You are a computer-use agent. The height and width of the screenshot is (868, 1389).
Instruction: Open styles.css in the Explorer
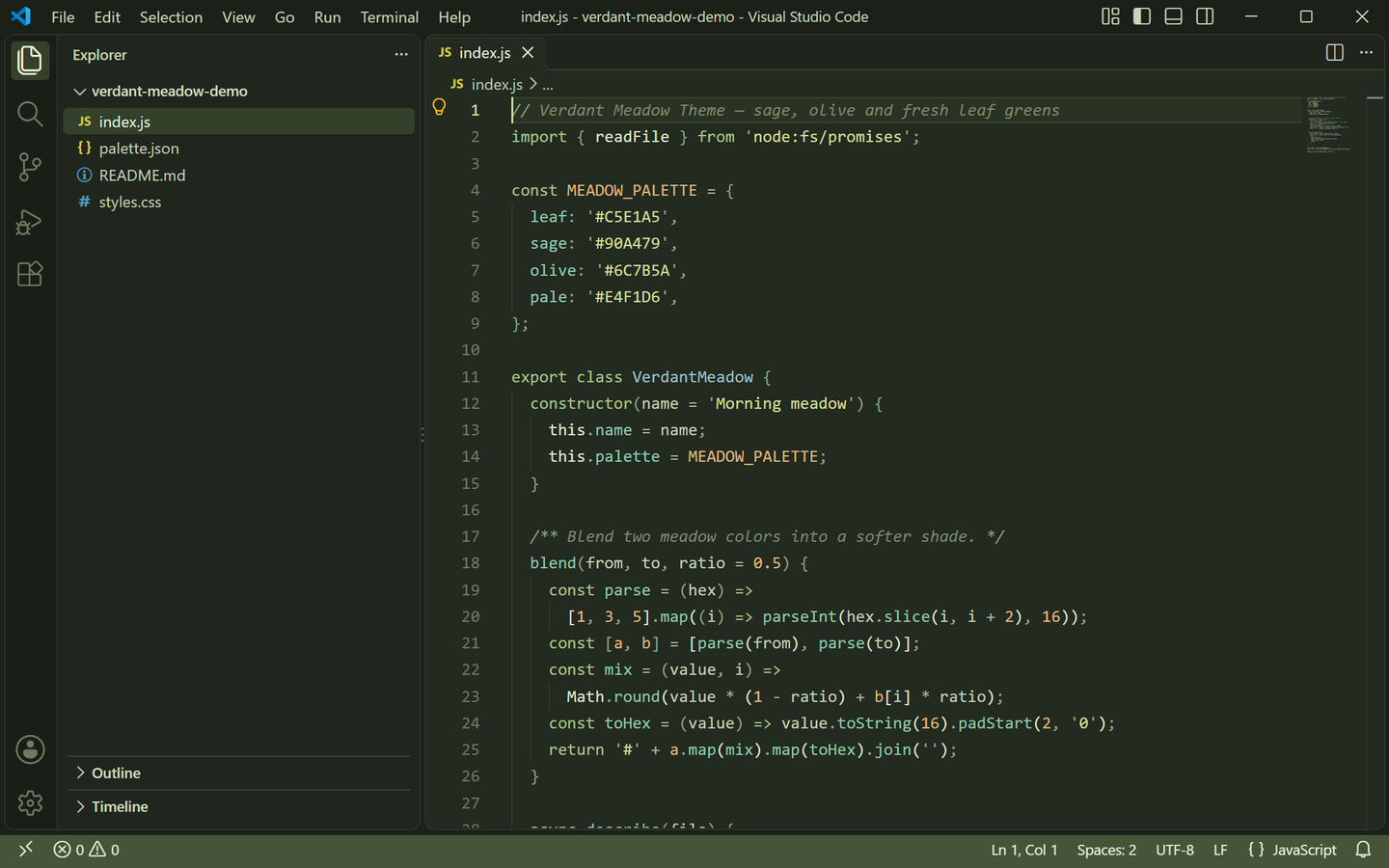click(x=239, y=203)
